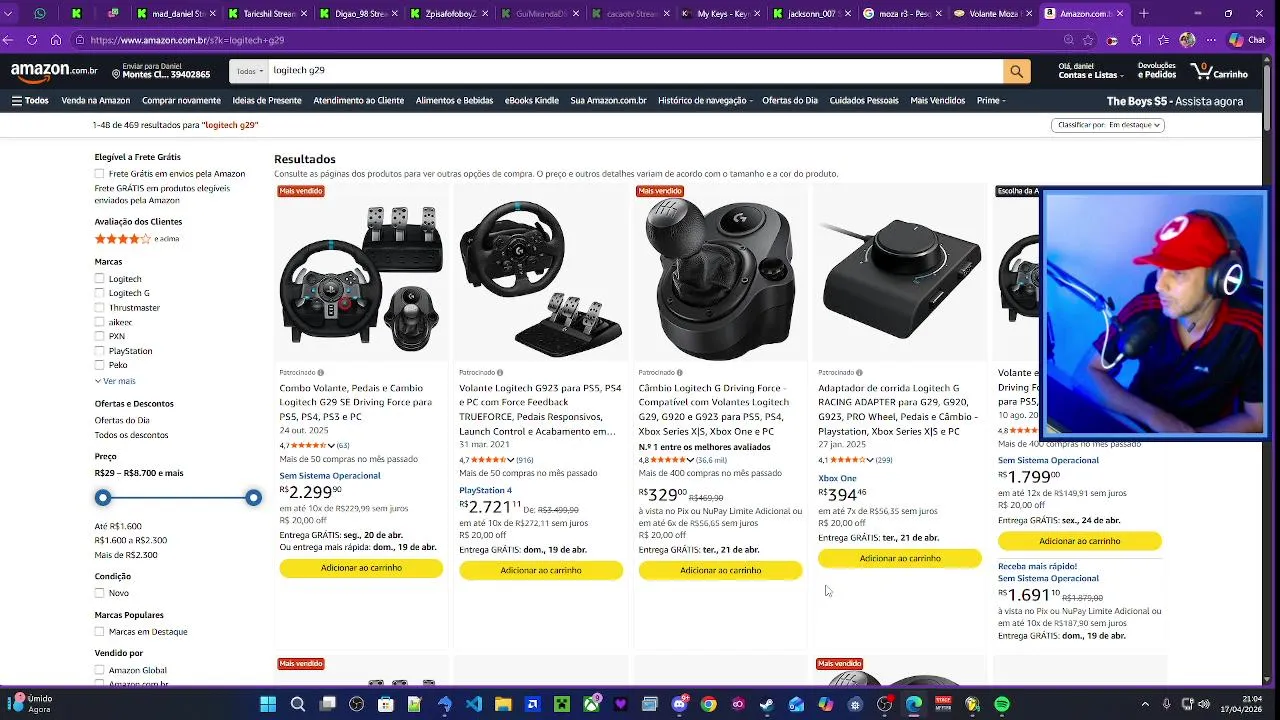1280x720 pixels.
Task: Click maximum price slider handle
Action: tap(253, 497)
